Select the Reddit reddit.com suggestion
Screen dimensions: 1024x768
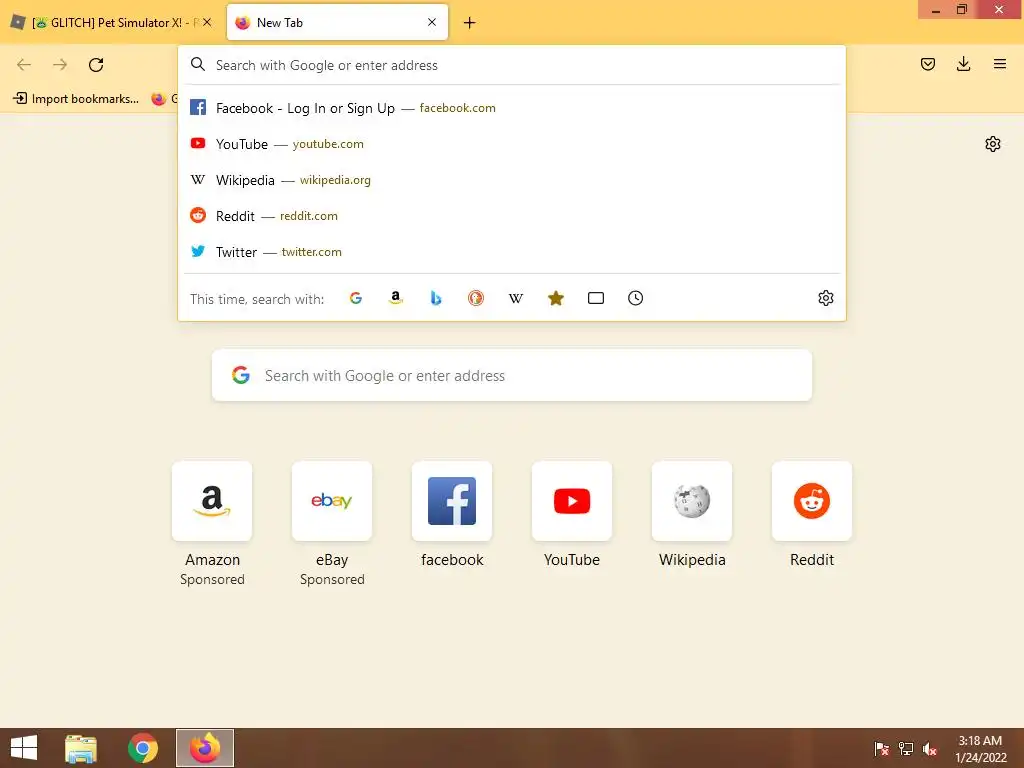[x=511, y=216]
